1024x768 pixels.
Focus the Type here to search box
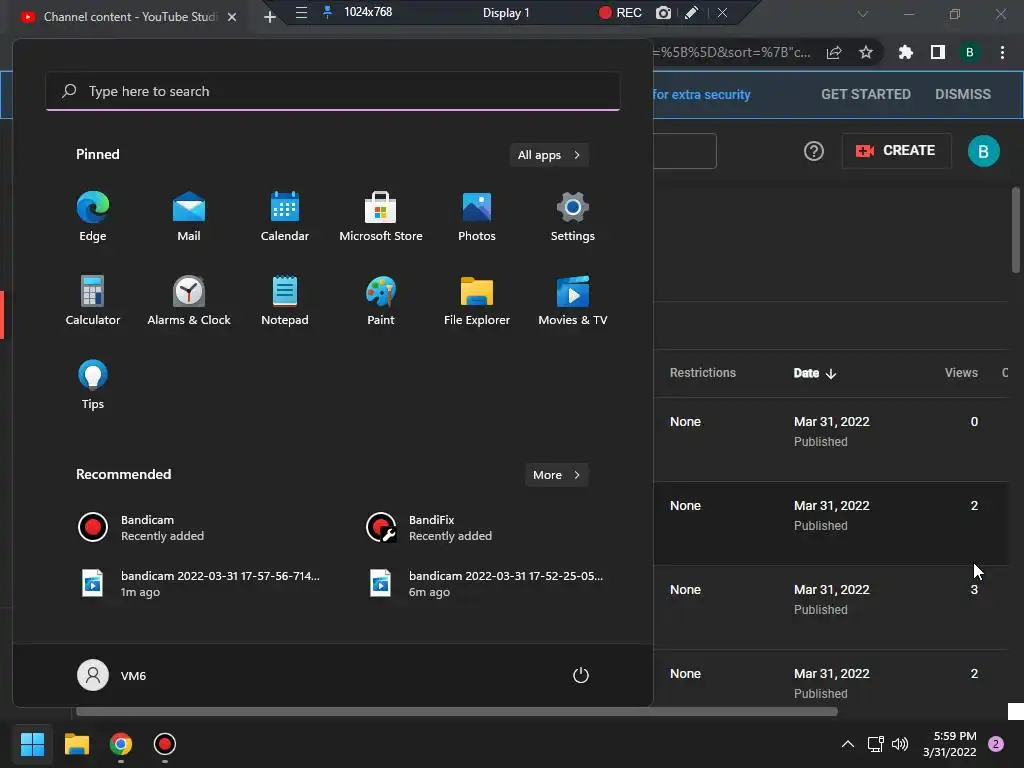pyautogui.click(x=333, y=91)
